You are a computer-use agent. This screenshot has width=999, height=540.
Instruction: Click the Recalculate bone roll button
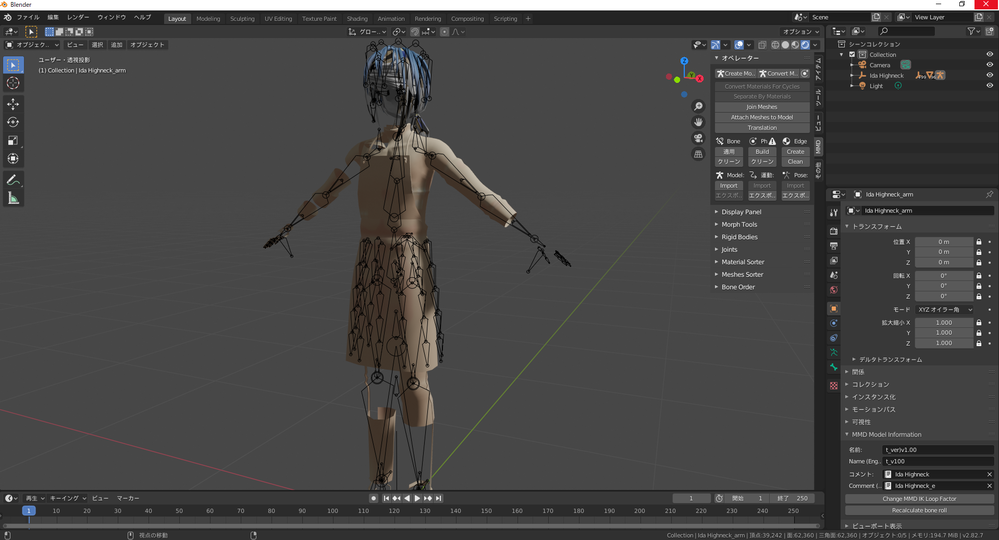point(919,510)
